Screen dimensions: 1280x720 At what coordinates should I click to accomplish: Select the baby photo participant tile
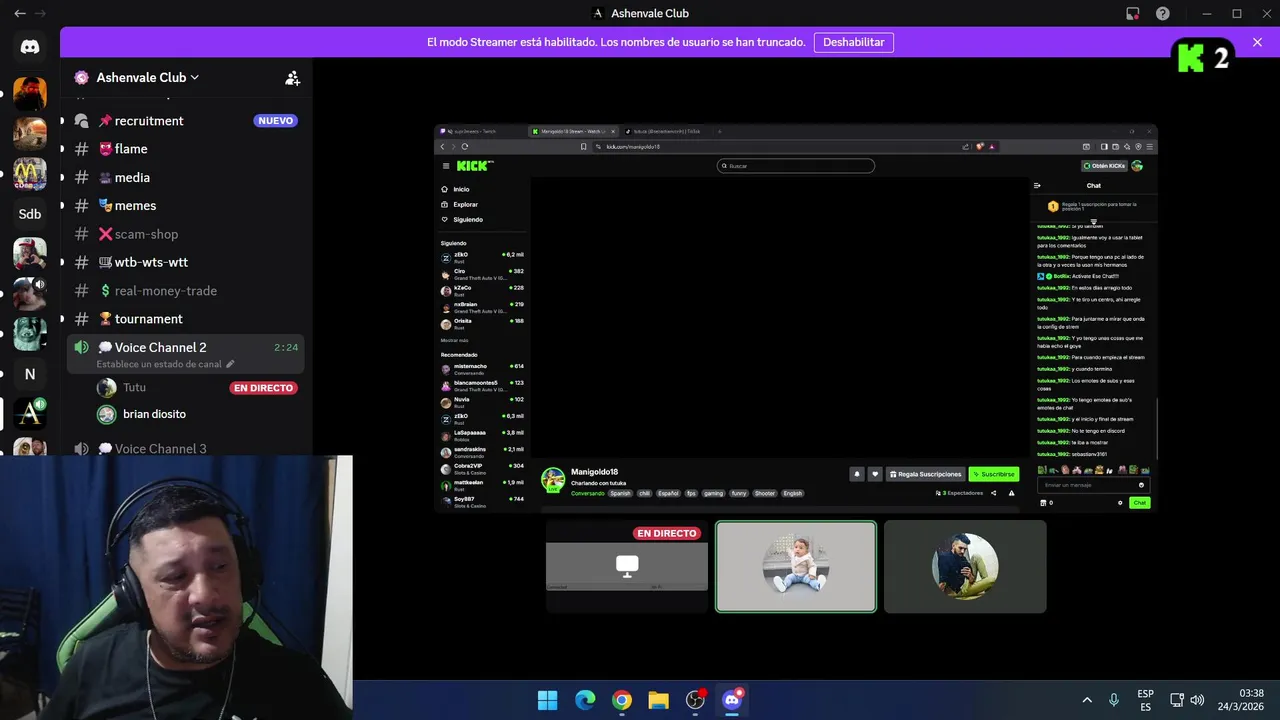[x=796, y=566]
